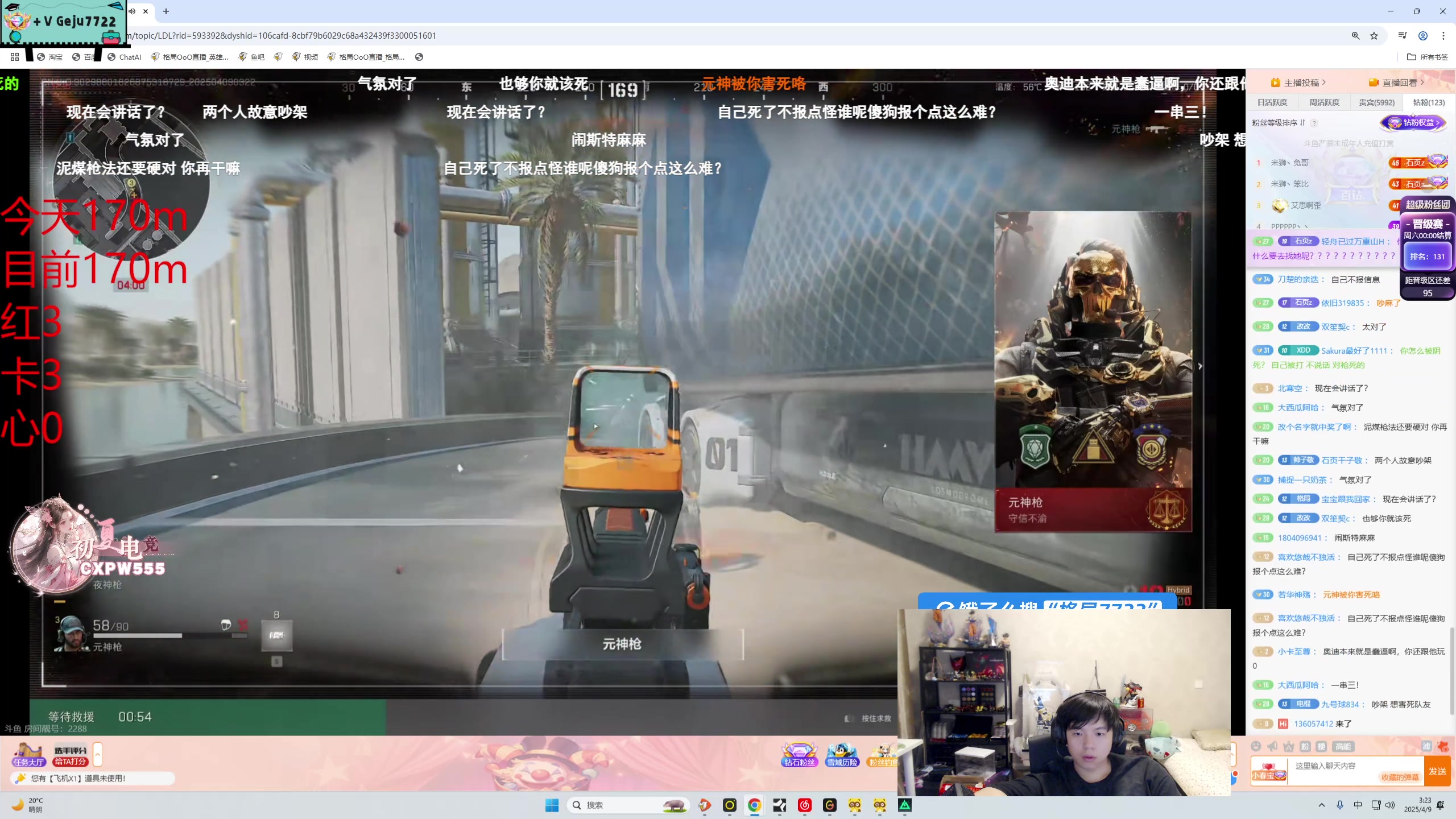Open 直播回看 live replay link
1456x819 pixels.
1397,82
